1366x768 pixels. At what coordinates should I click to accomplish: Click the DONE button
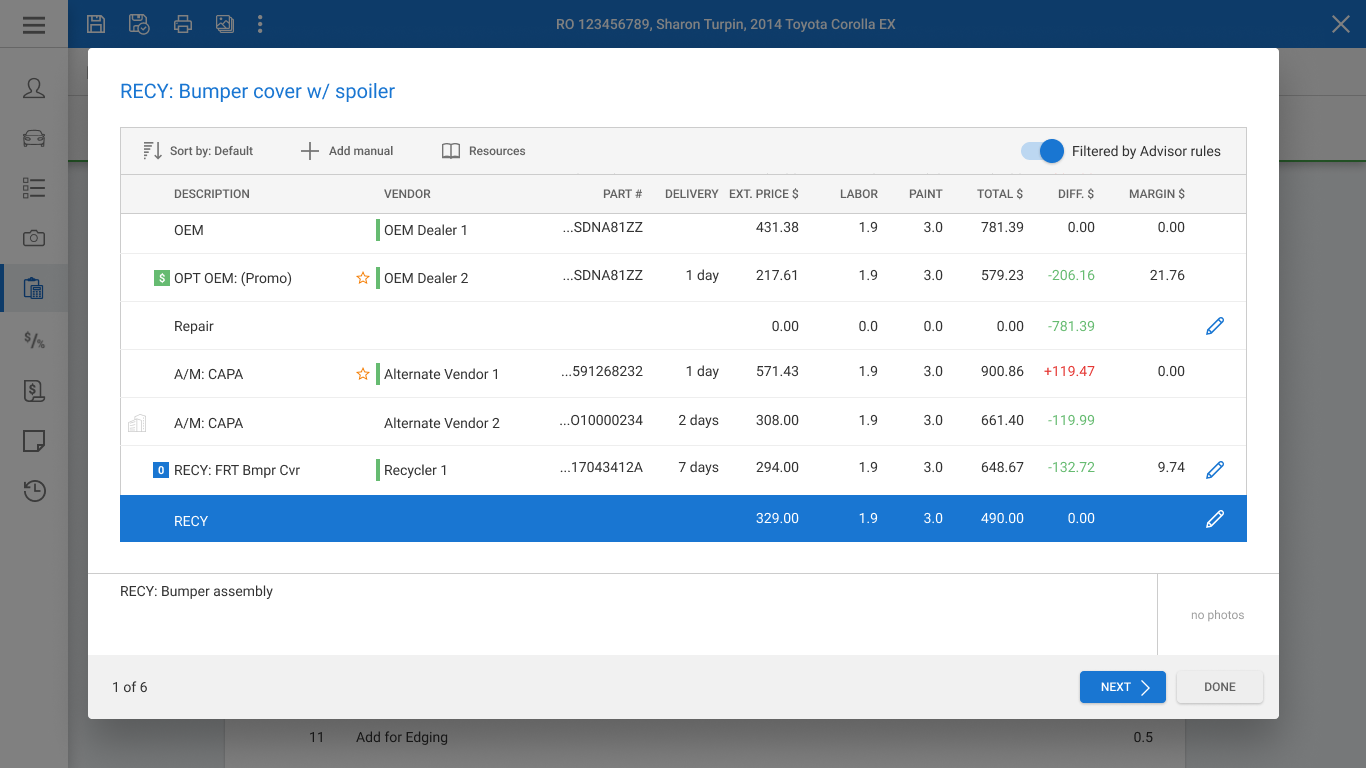(x=1220, y=687)
